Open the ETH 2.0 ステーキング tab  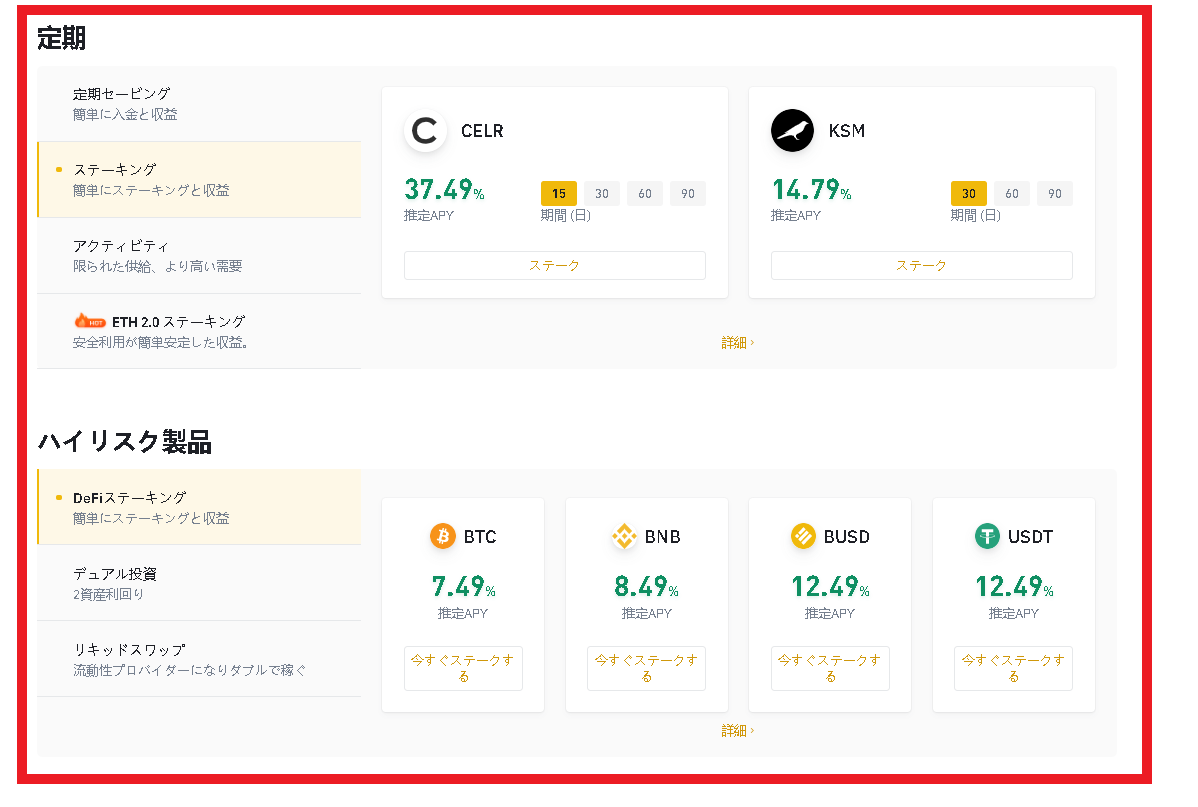199,332
